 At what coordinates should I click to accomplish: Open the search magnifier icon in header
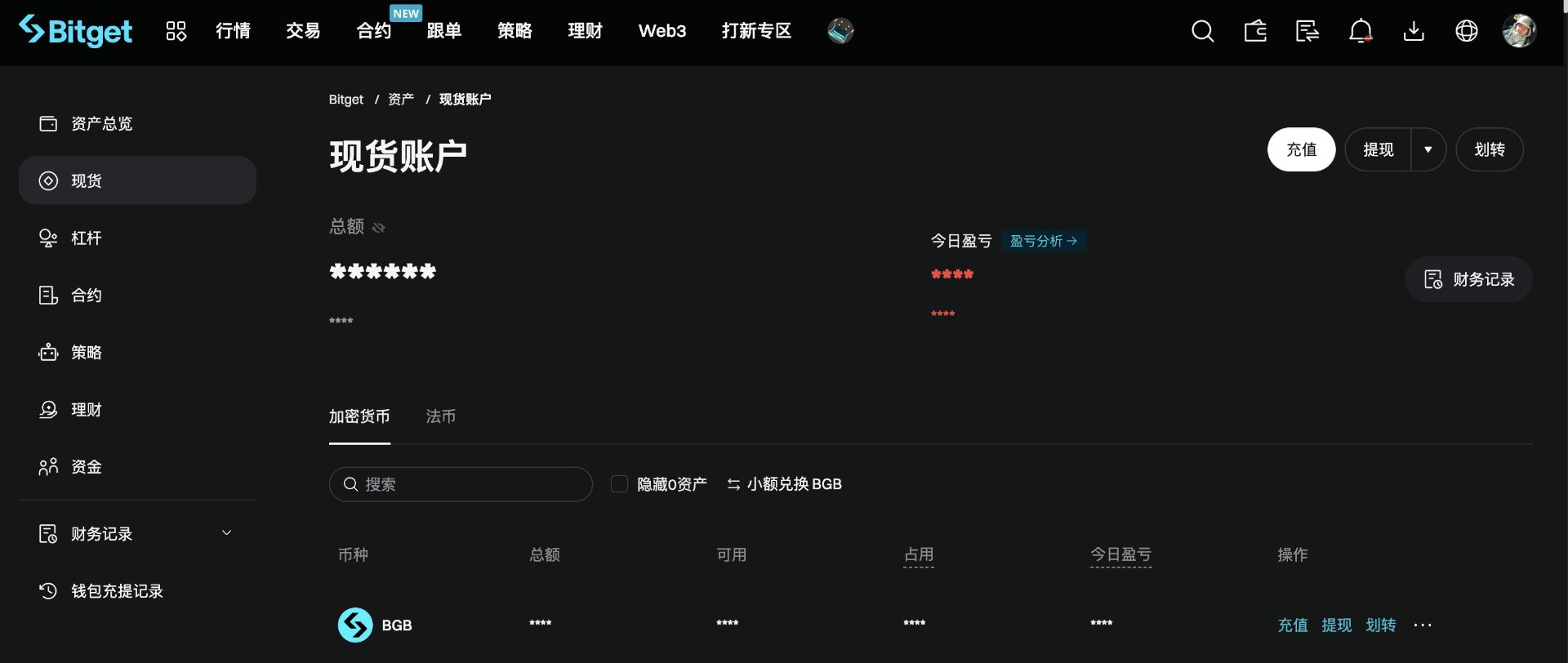pos(1202,31)
